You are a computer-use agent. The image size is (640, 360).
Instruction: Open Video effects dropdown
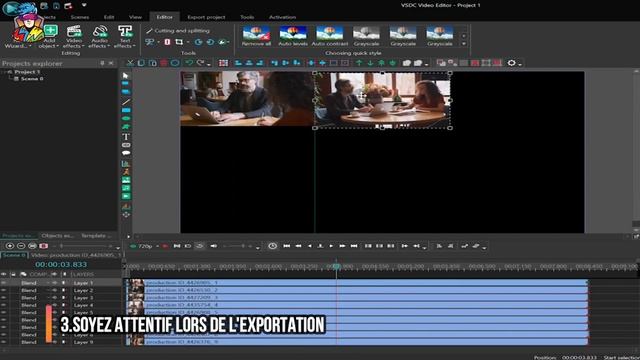coord(74,37)
